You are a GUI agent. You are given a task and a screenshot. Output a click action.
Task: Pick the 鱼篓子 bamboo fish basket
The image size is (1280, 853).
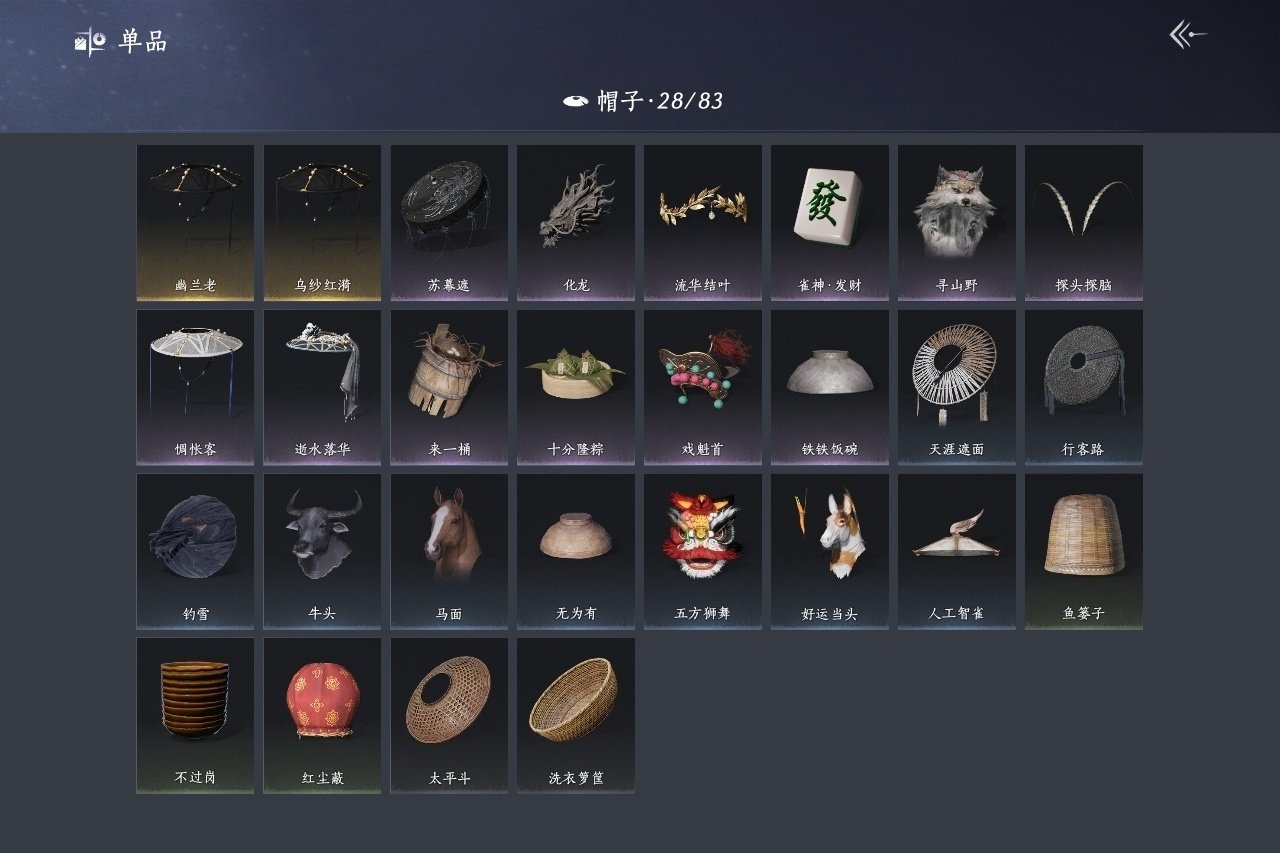[1083, 551]
